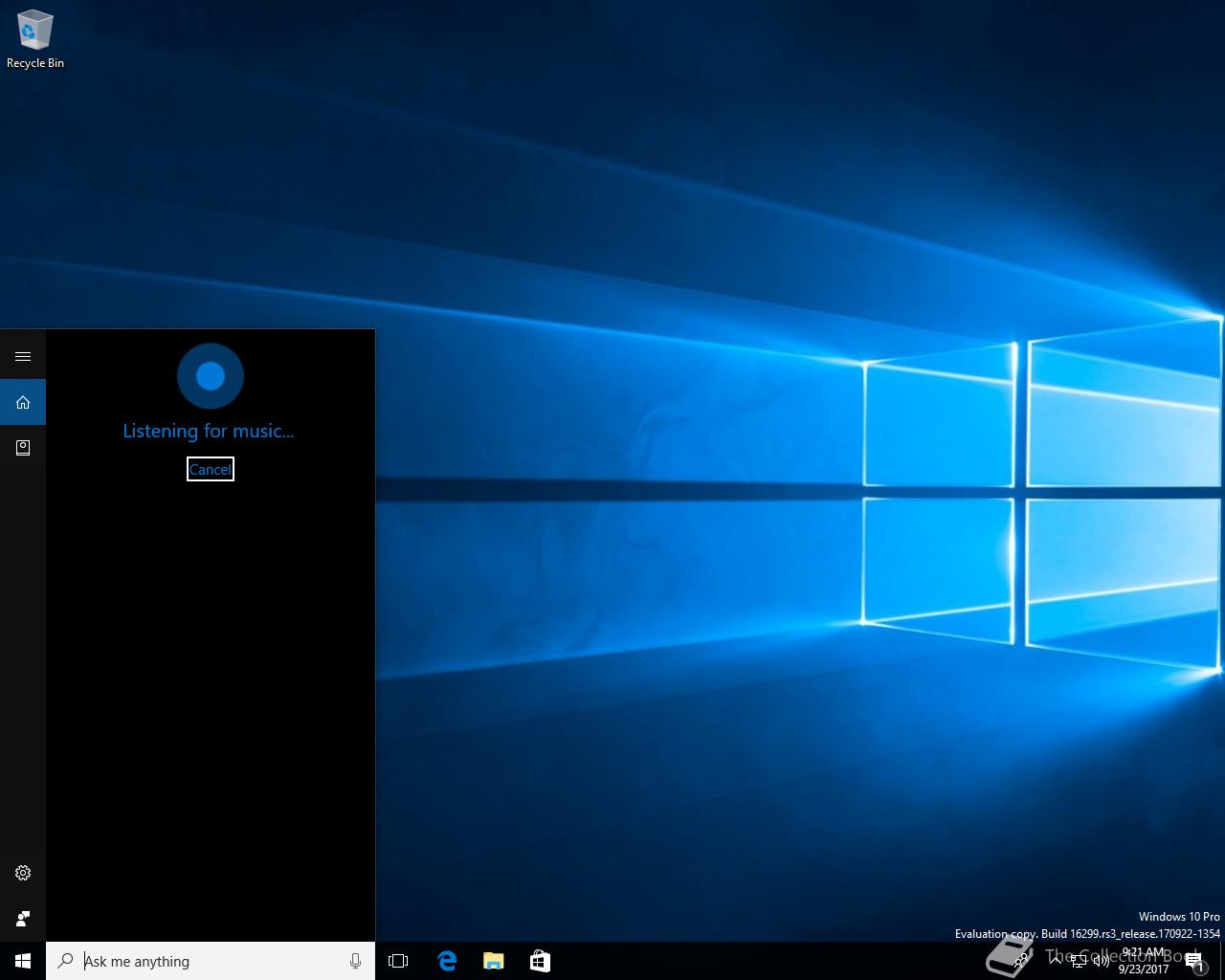Open Cortana settings gear

click(x=23, y=873)
